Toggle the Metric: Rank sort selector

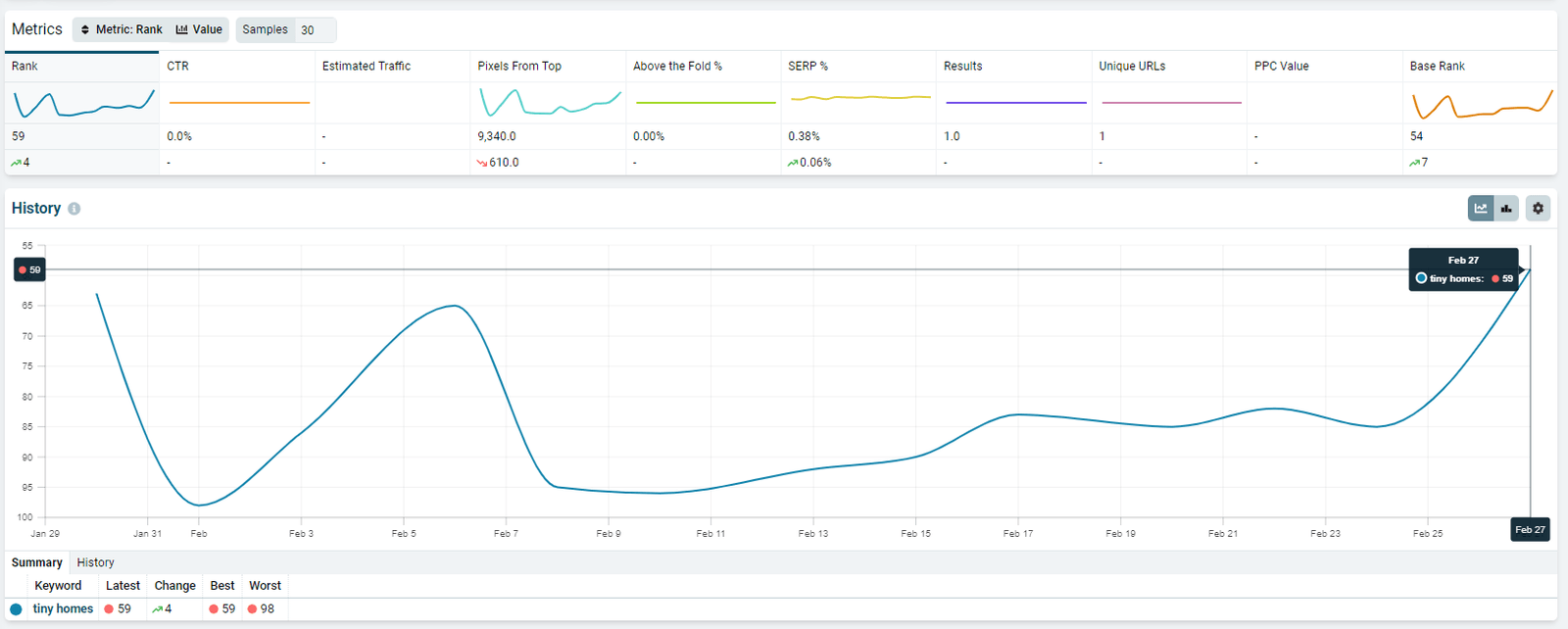(x=122, y=29)
